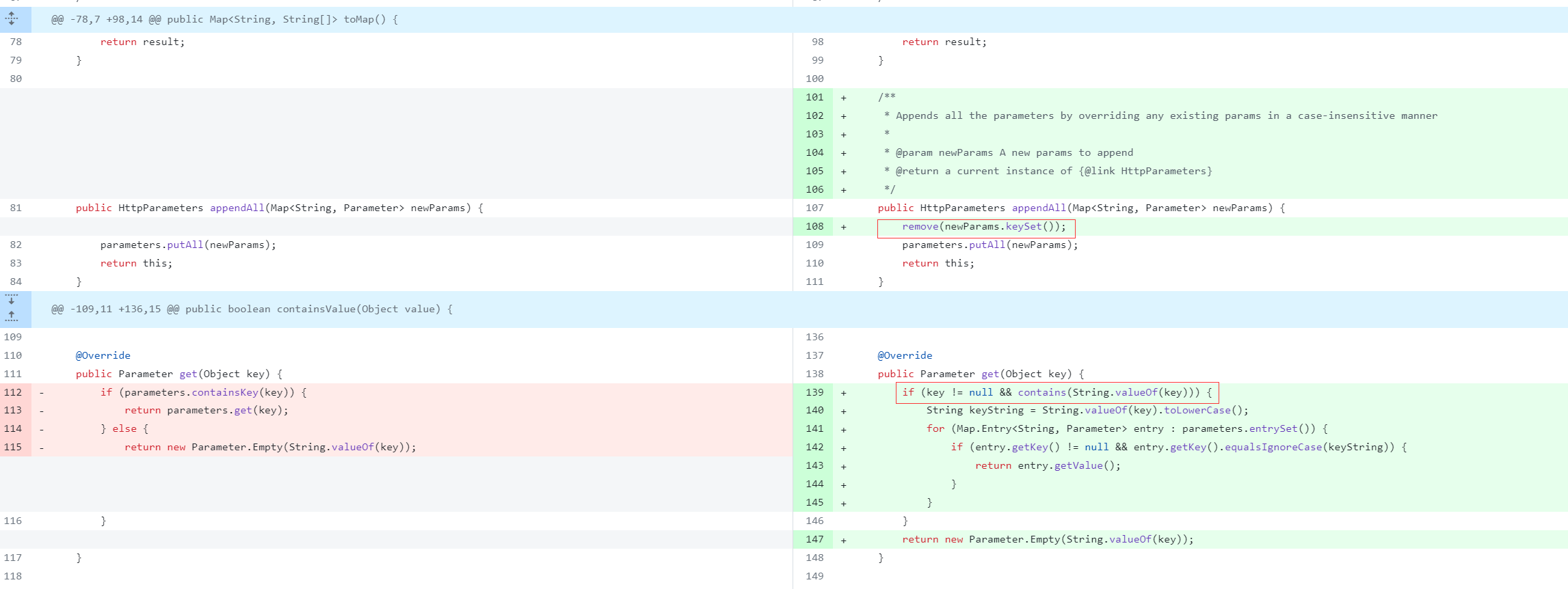Click removed line 'return parameters.get(key);'
The image size is (1568, 589).
(207, 410)
